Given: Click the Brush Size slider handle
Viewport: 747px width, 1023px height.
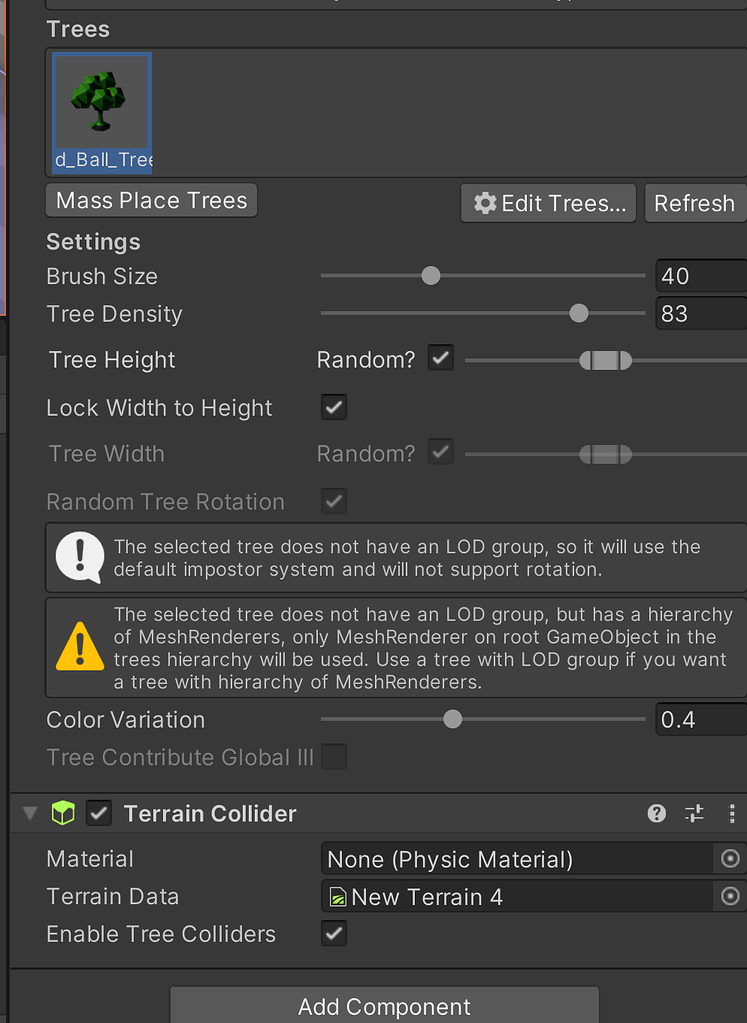Looking at the screenshot, I should point(430,275).
